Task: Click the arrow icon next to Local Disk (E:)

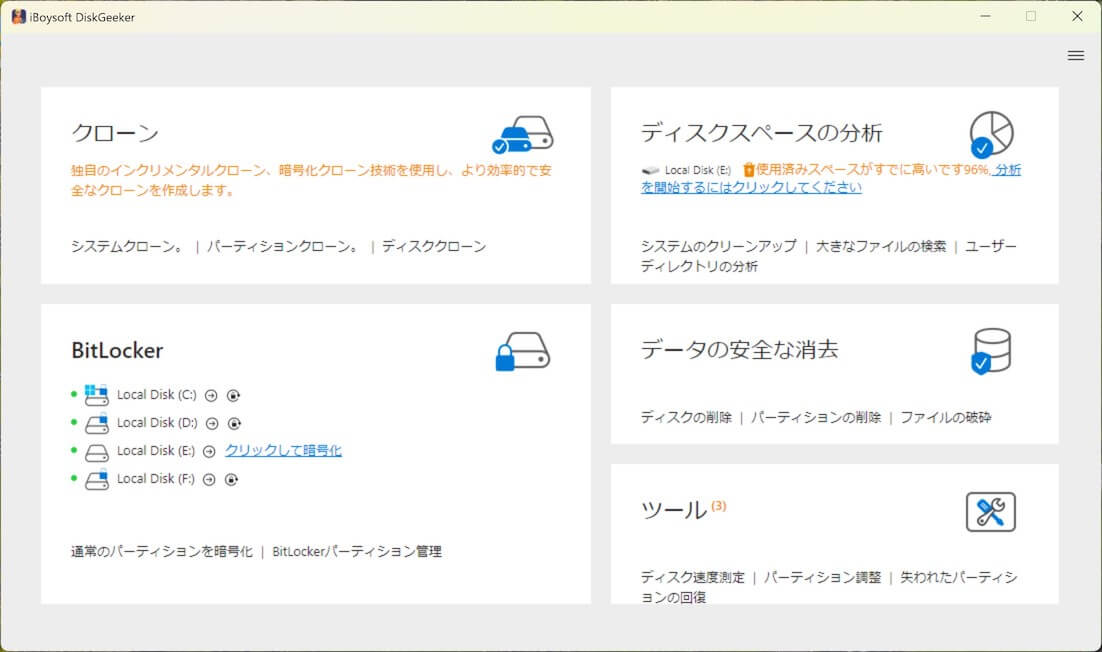Action: [x=209, y=452]
